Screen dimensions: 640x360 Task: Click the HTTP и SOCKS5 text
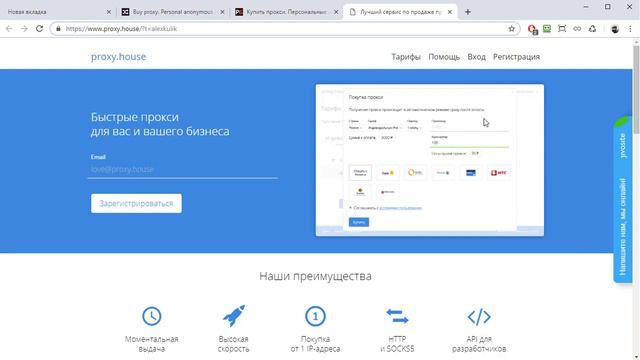pos(397,344)
